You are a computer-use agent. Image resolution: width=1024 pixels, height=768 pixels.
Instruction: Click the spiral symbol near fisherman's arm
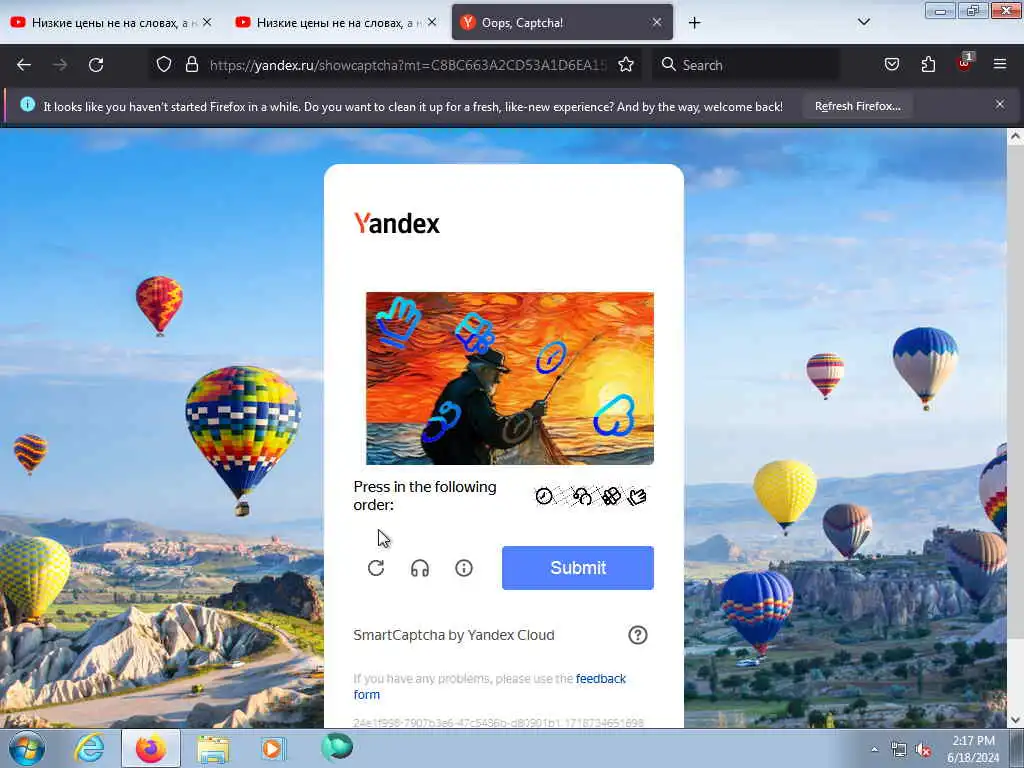442,421
